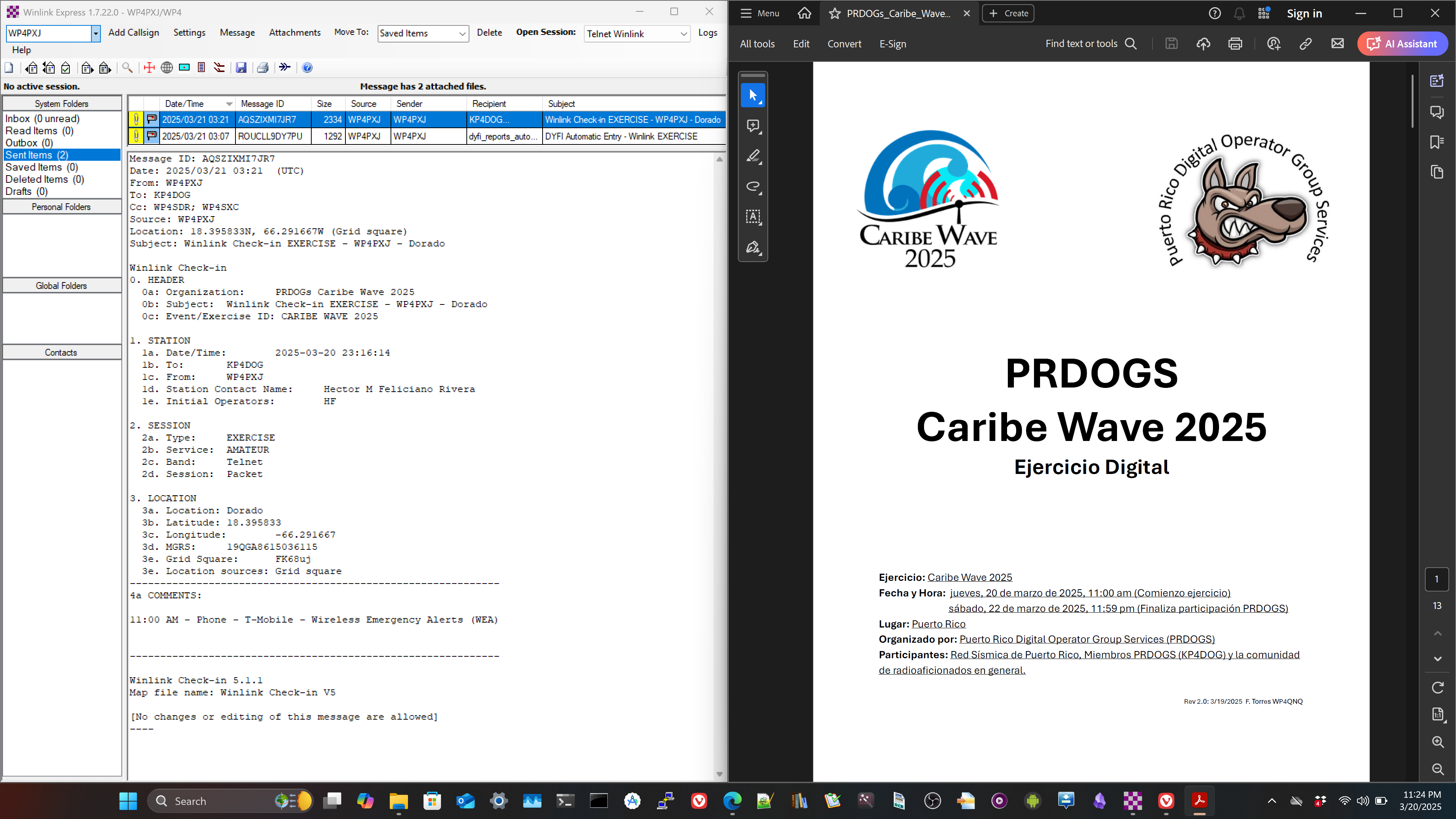Image resolution: width=1456 pixels, height=819 pixels.
Task: Click the blue arrow connector icon in Winlink toolbar
Action: (x=285, y=68)
